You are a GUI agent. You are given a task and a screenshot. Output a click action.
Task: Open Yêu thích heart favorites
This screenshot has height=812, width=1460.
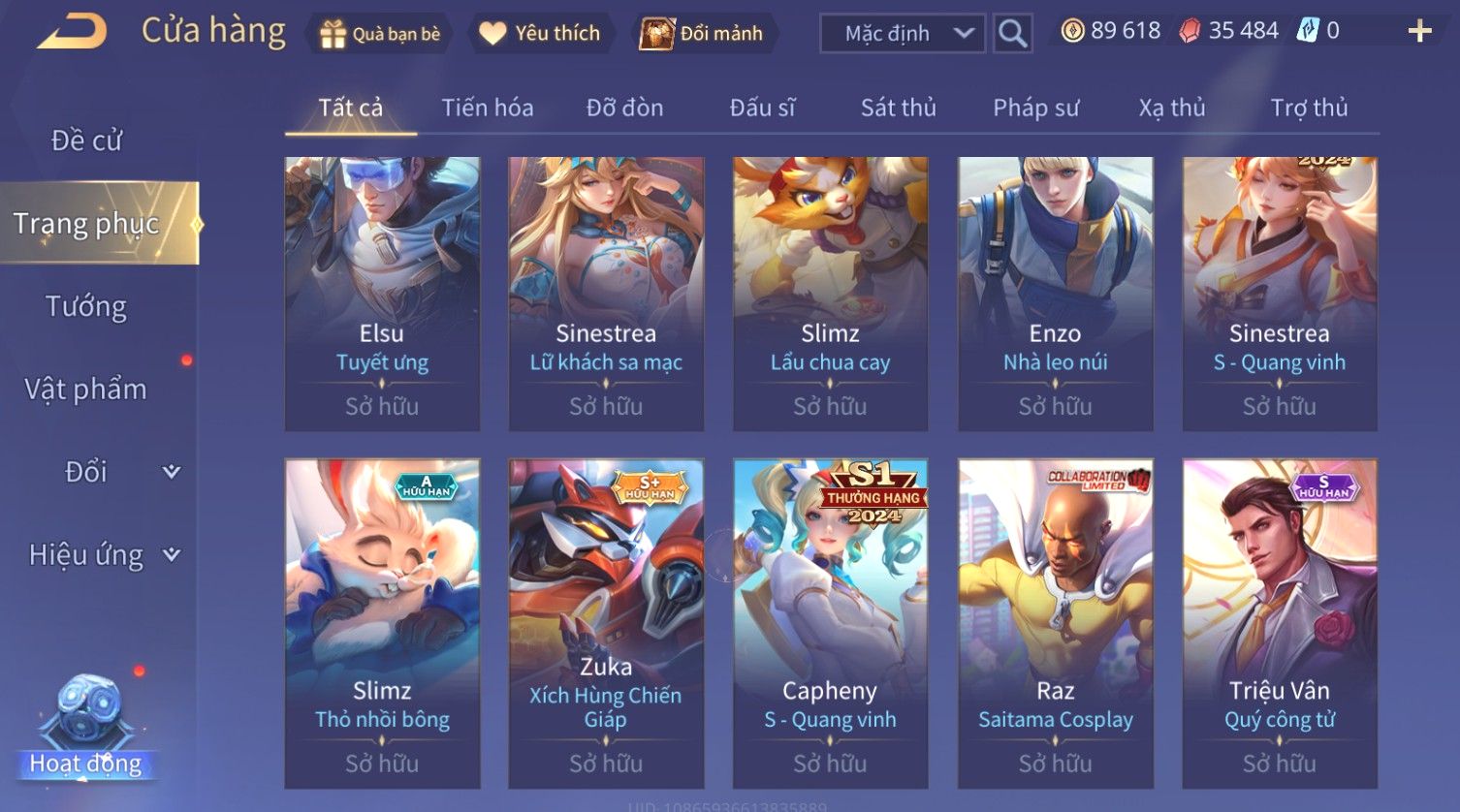[492, 34]
